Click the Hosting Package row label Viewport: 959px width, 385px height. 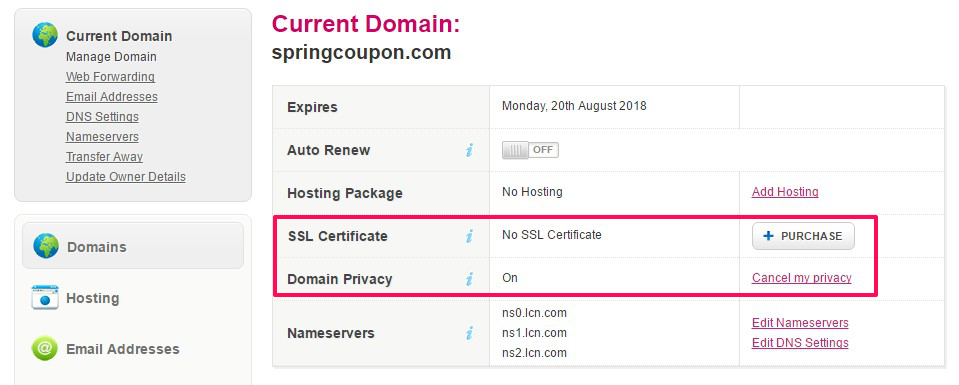pos(345,193)
